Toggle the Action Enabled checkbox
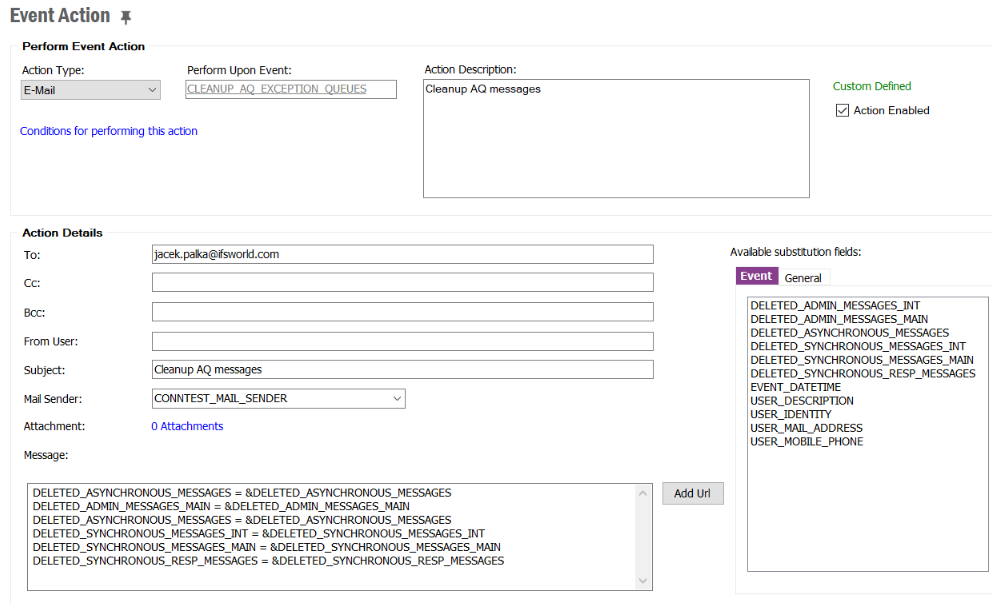Screen dimensions: 992x605 (x=842, y=110)
